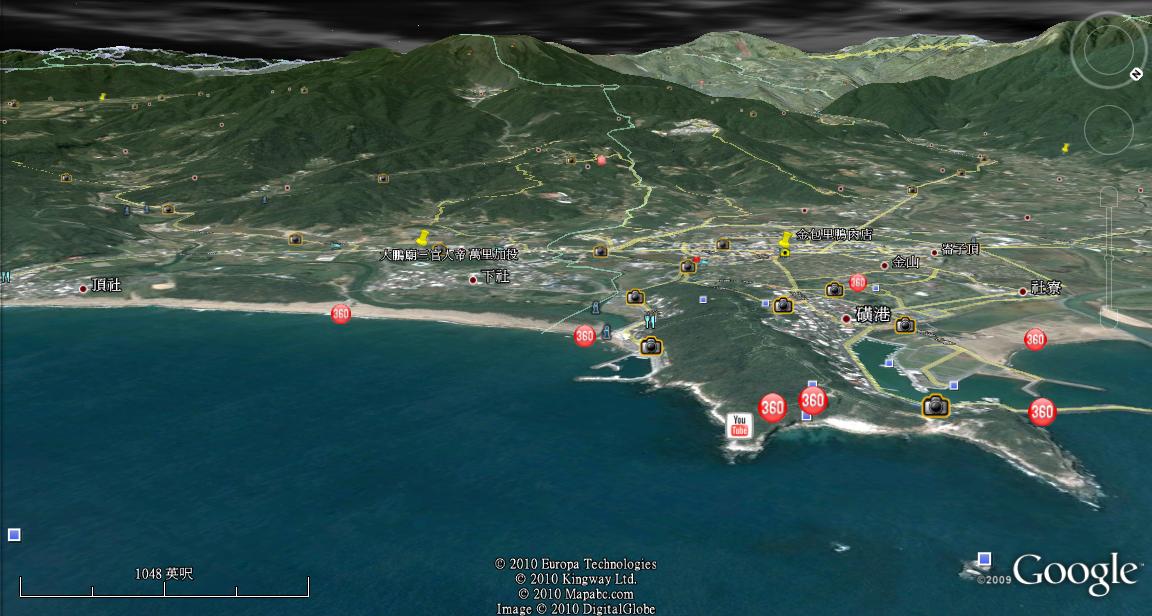The height and width of the screenshot is (616, 1152).
Task: Open the YouTube video placemark on the cape
Action: click(x=740, y=424)
